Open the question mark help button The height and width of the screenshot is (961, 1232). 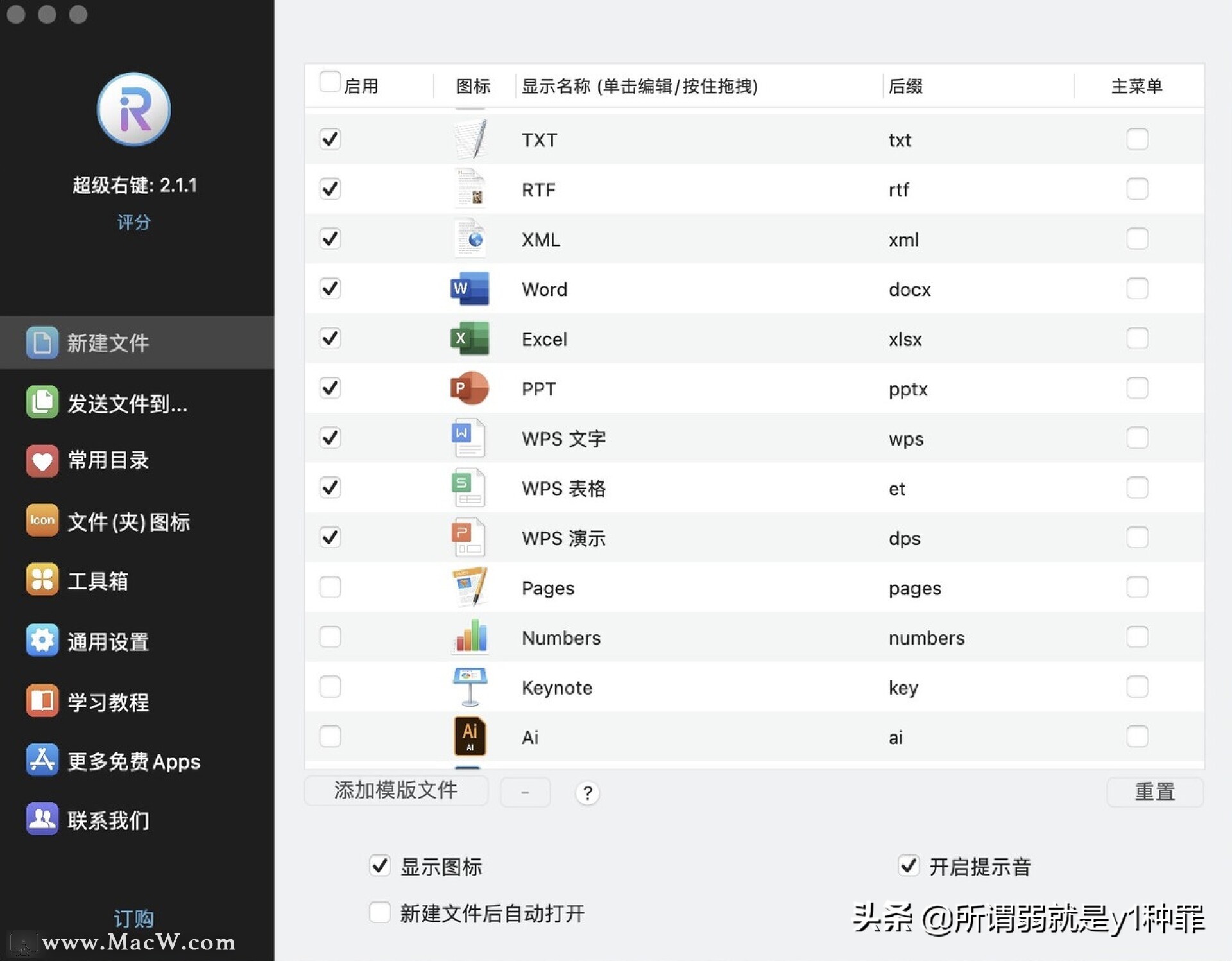click(587, 793)
